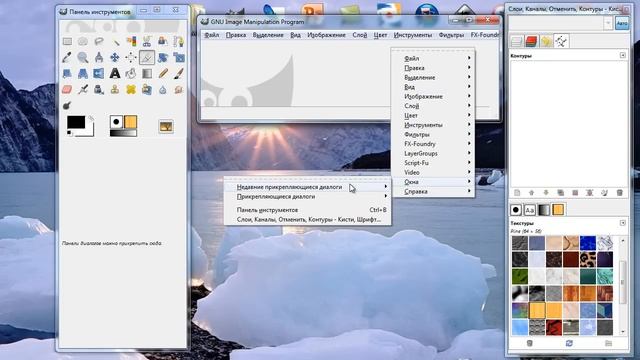Click delete path trash button under Контуры
The width and height of the screenshot is (640, 360).
tap(620, 193)
